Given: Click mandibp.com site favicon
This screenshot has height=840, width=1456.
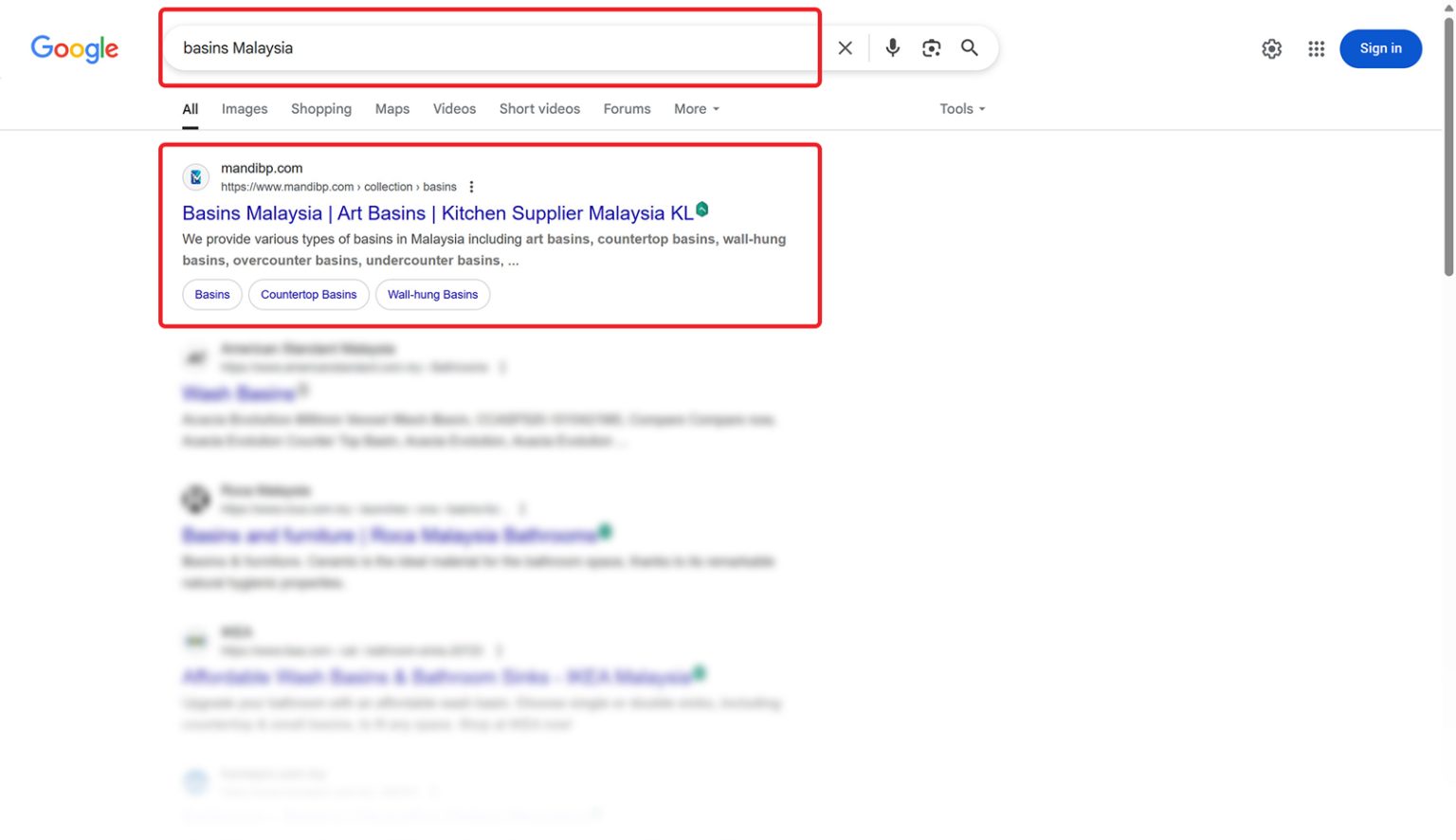Looking at the screenshot, I should click(x=195, y=177).
